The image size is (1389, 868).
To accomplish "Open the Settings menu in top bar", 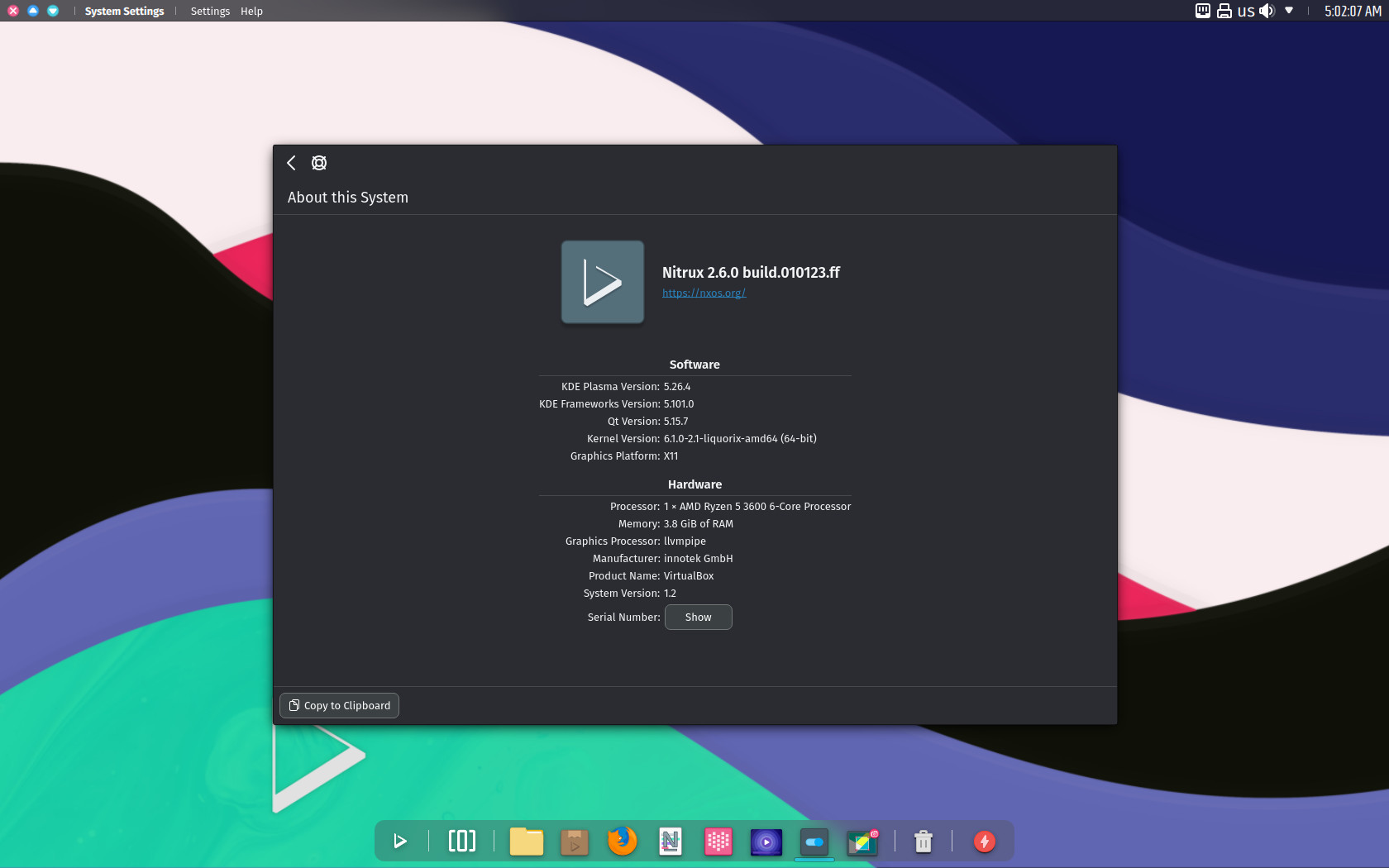I will [210, 11].
